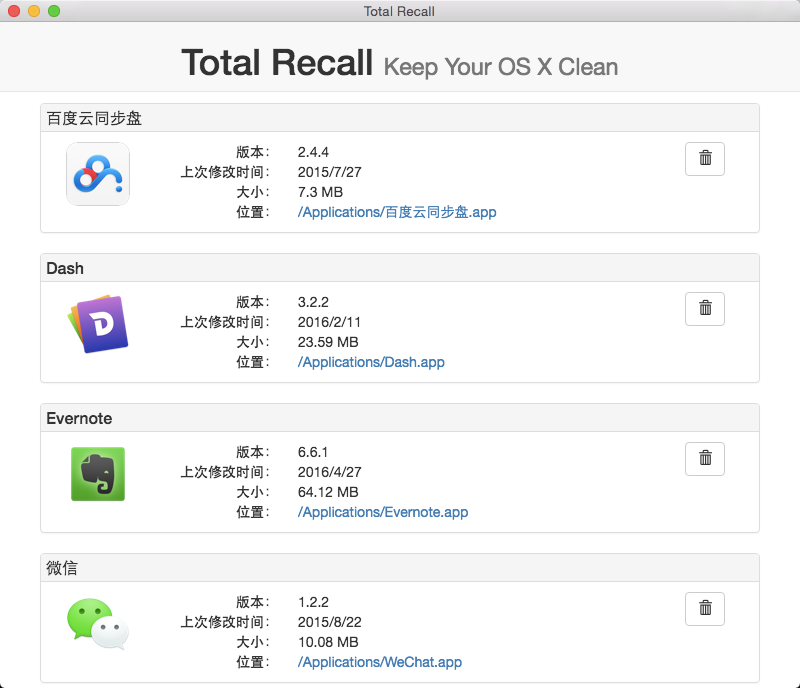
Task: Click the green Evernote elephant icon
Action: (98, 474)
